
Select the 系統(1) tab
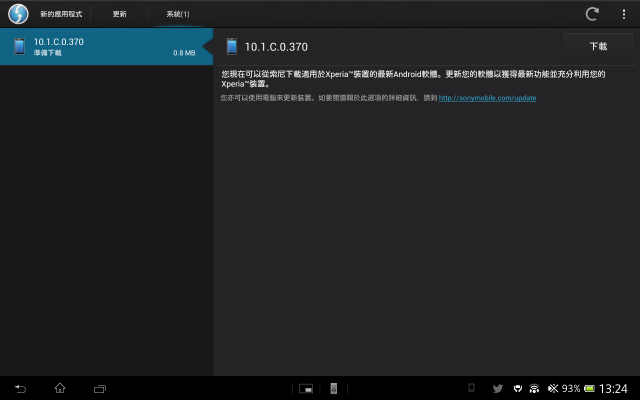pyautogui.click(x=178, y=14)
